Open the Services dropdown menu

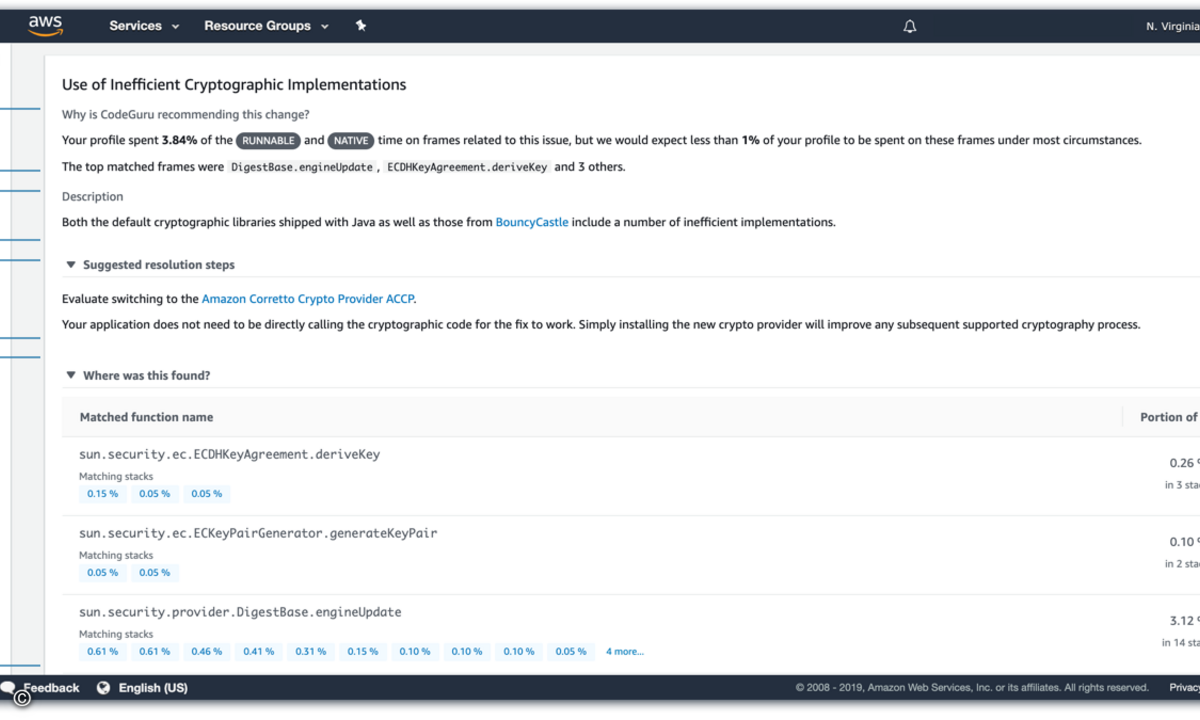(x=144, y=26)
